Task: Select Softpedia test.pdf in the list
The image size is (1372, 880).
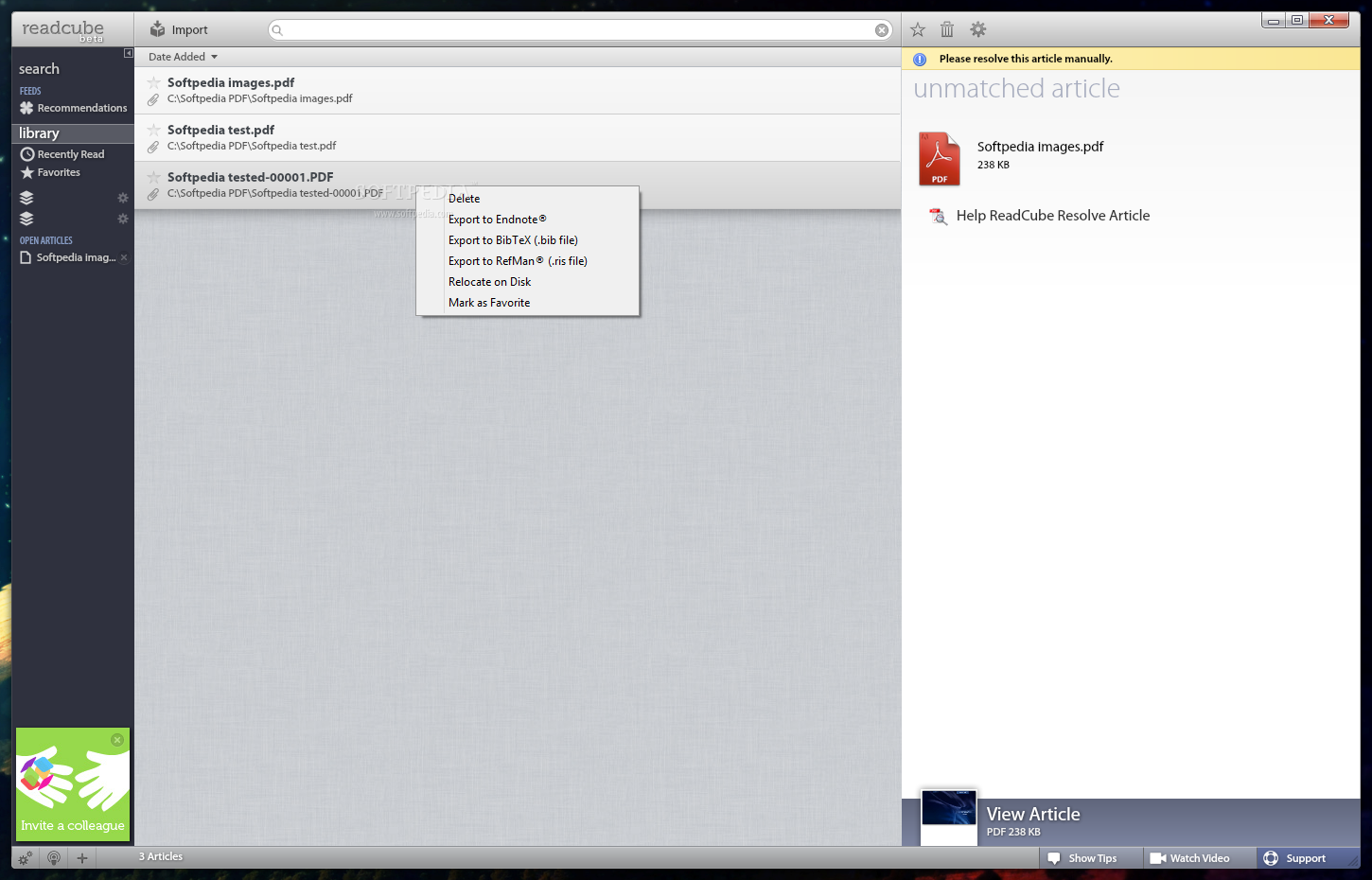Action: [518, 138]
